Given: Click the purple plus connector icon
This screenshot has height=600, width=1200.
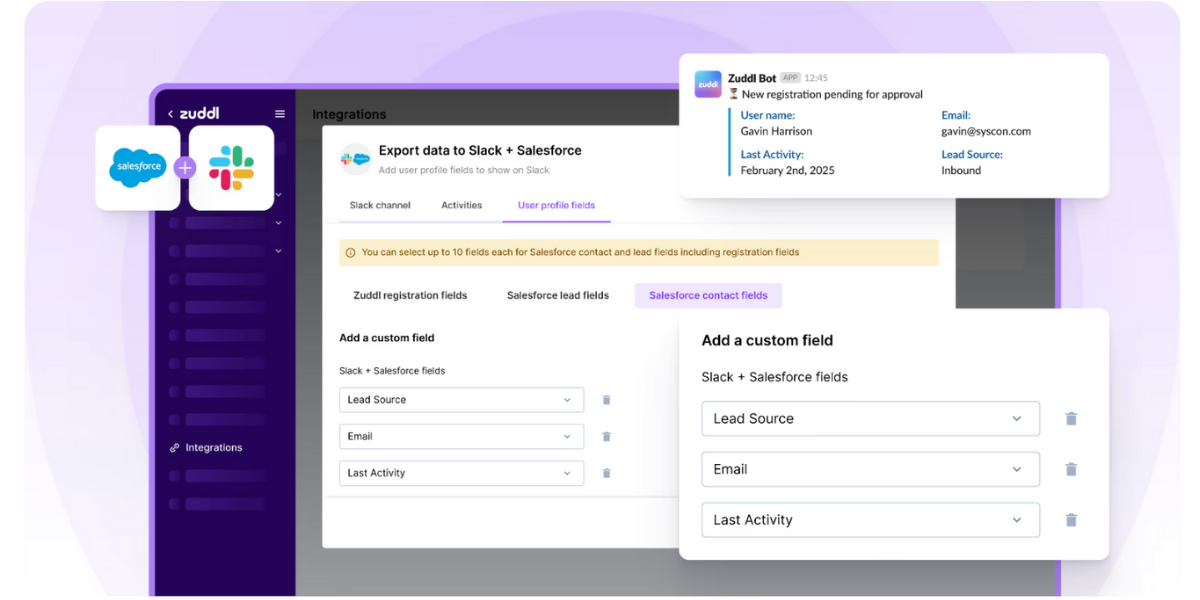Looking at the screenshot, I should 185,168.
